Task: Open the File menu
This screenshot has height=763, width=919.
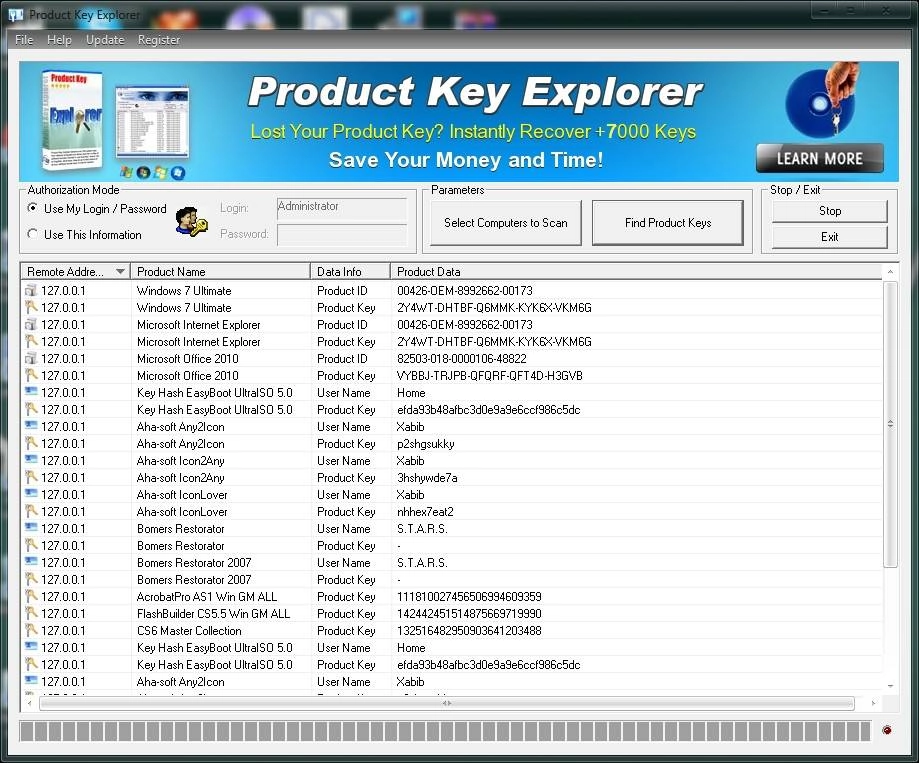Action: [x=24, y=40]
